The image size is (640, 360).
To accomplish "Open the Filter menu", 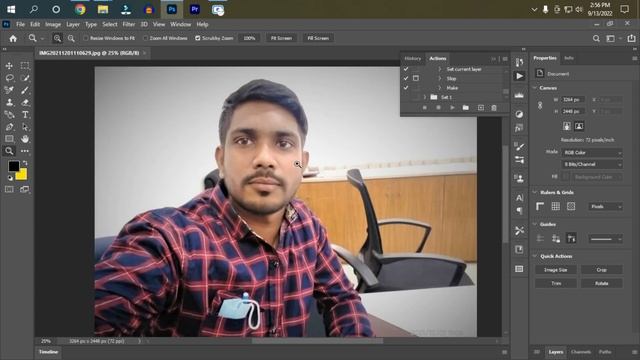I will (129, 24).
